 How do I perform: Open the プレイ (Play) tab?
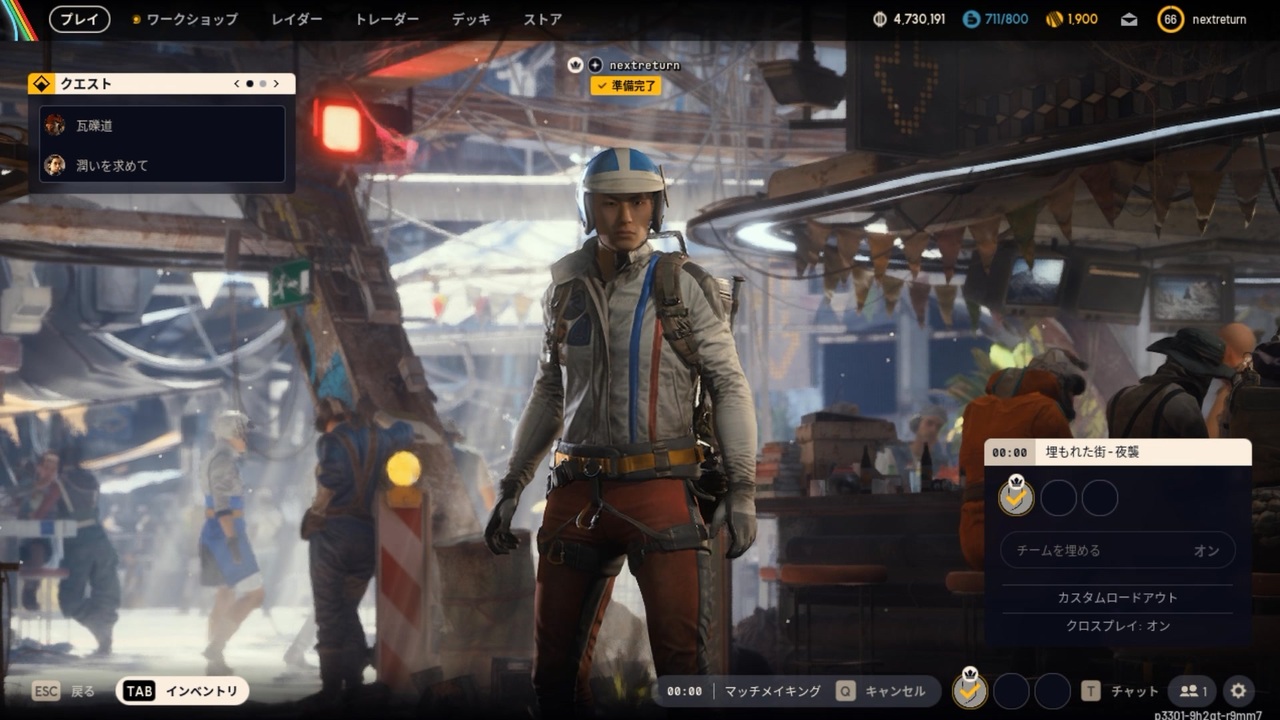point(80,19)
